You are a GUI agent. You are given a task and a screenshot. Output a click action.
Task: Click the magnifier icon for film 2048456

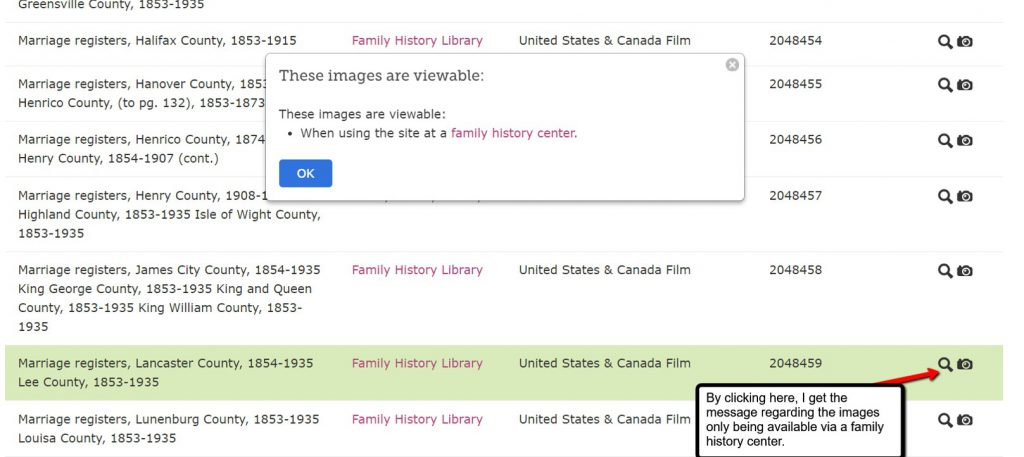tap(944, 140)
